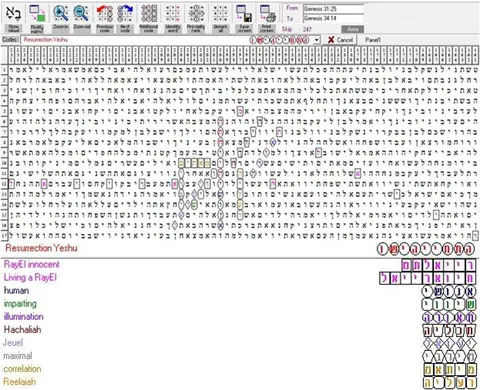480x390 pixels.
Task: Click the circled Hebrew letters beside human
Action: point(449,291)
